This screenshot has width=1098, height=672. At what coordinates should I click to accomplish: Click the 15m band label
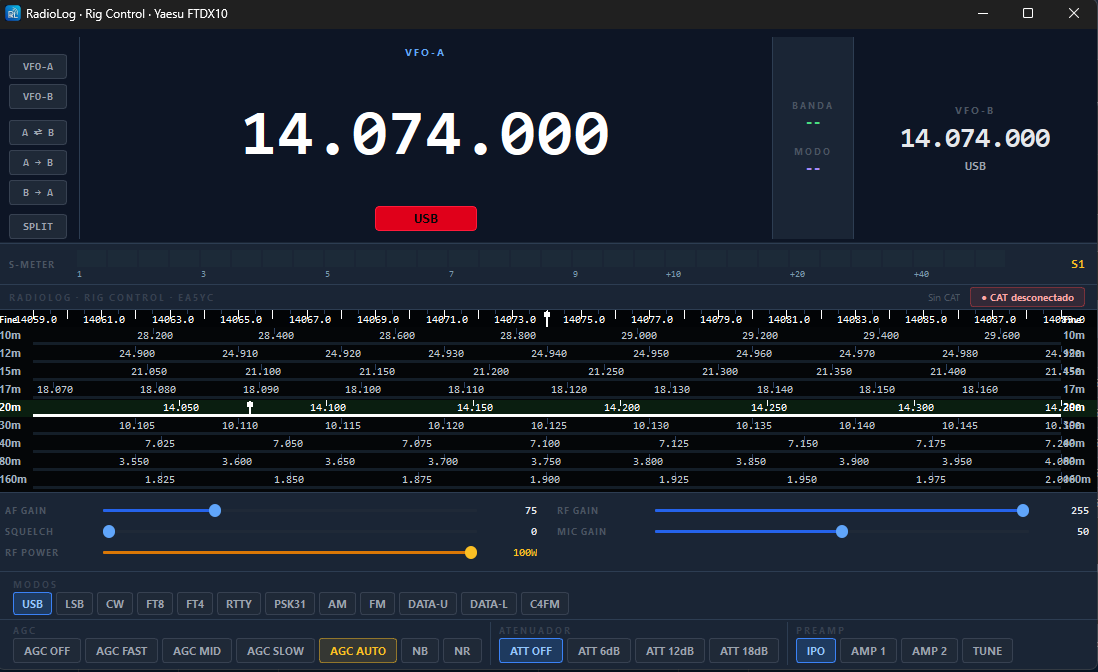[11, 371]
